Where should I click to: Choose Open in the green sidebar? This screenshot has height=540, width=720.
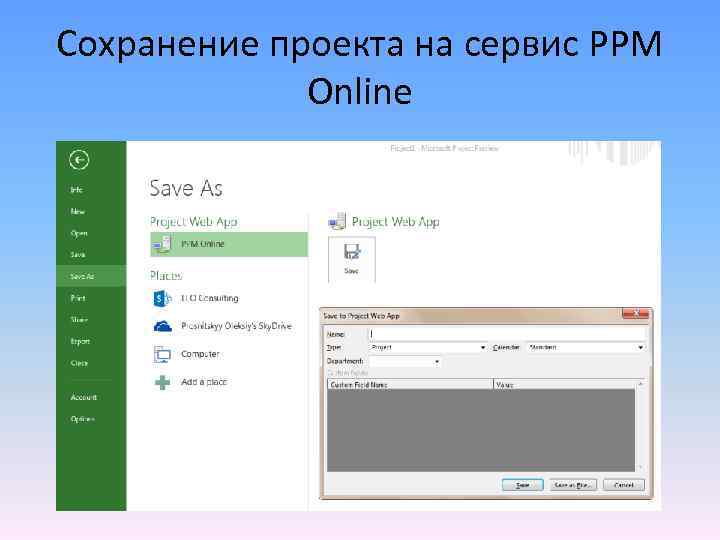[79, 233]
